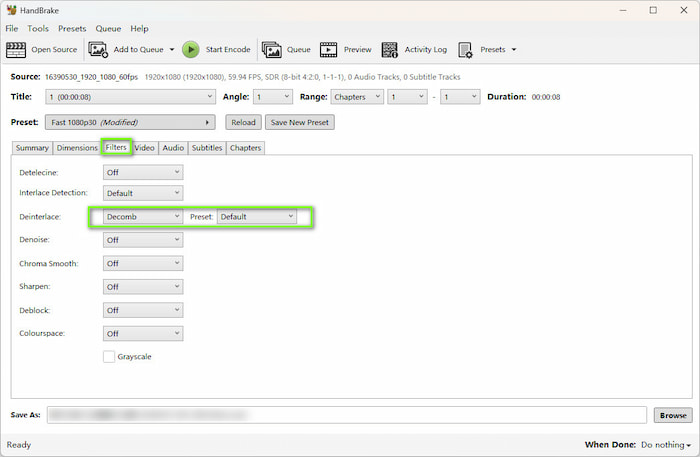Switch to the Summary tab
Screen dimensions: 700x457
point(32,148)
